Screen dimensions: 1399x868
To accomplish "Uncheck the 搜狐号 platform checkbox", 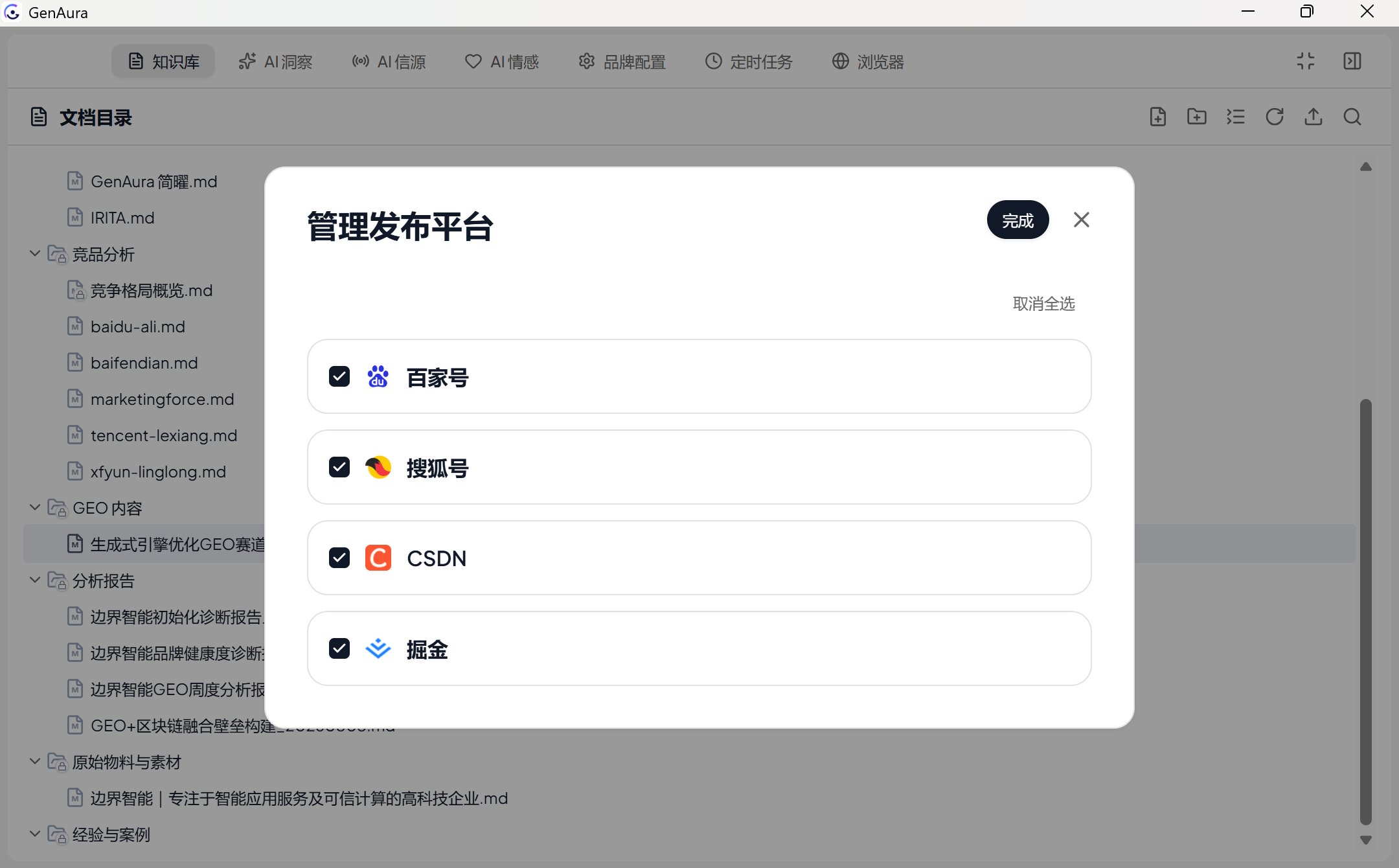I will coord(339,467).
